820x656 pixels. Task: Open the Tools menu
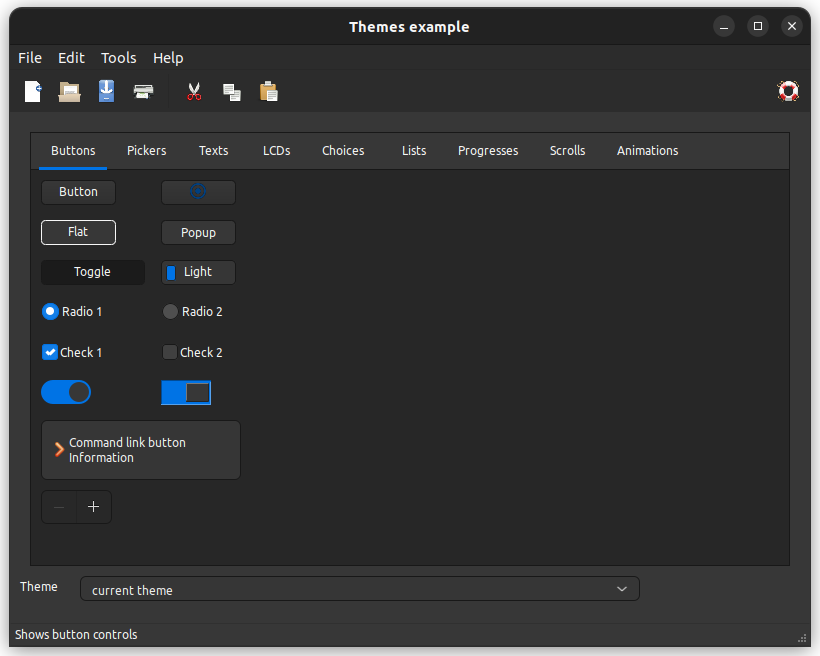click(x=118, y=58)
